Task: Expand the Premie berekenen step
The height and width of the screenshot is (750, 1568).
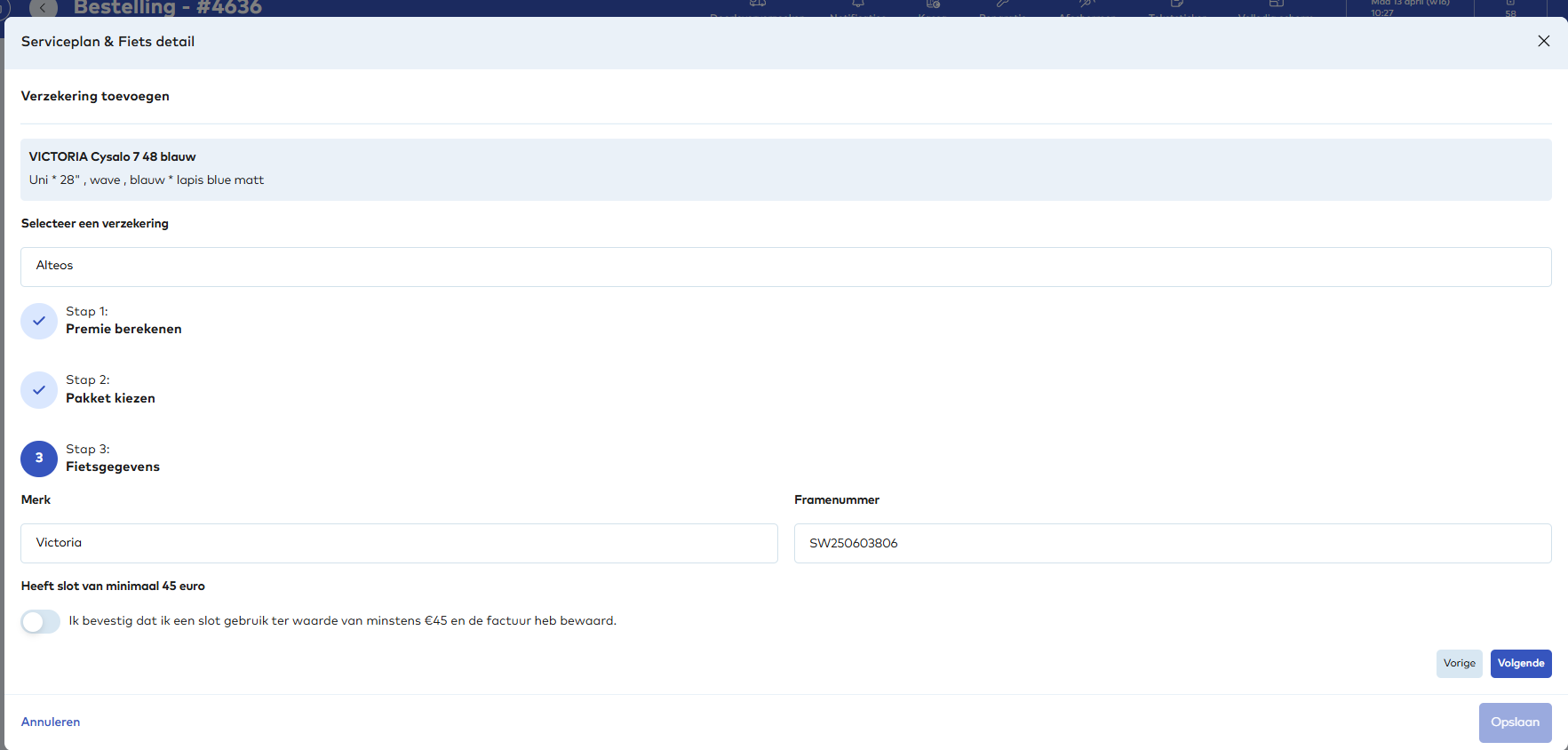Action: coord(123,329)
